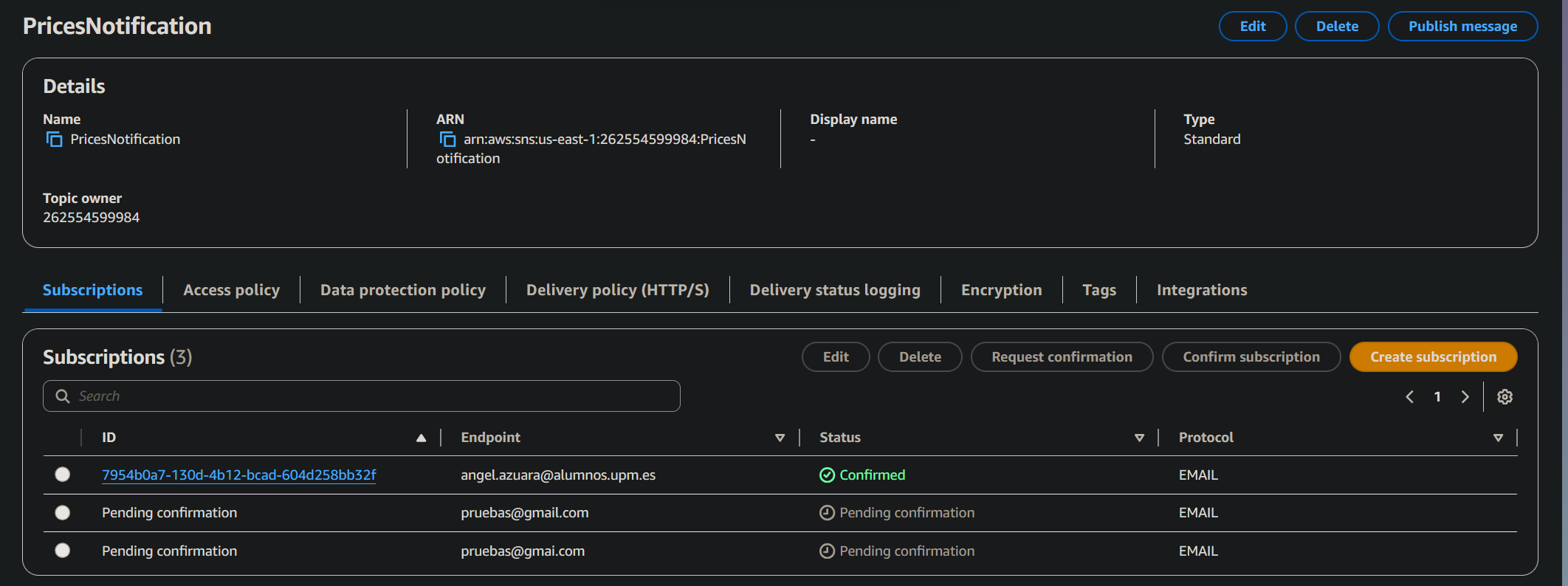Select the pruebas@gmail.com subscription radio button
Screen dimensions: 1568x586
tap(63, 513)
